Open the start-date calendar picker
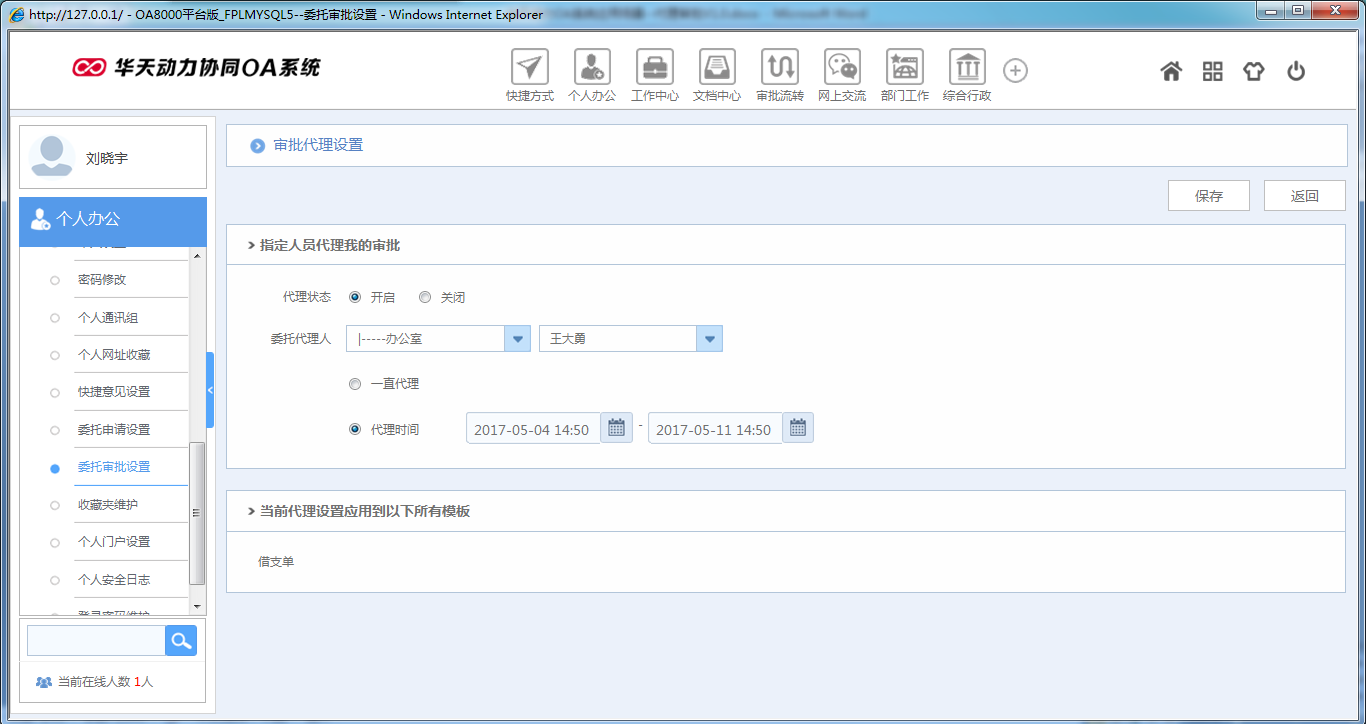This screenshot has width=1366, height=724. pos(617,427)
